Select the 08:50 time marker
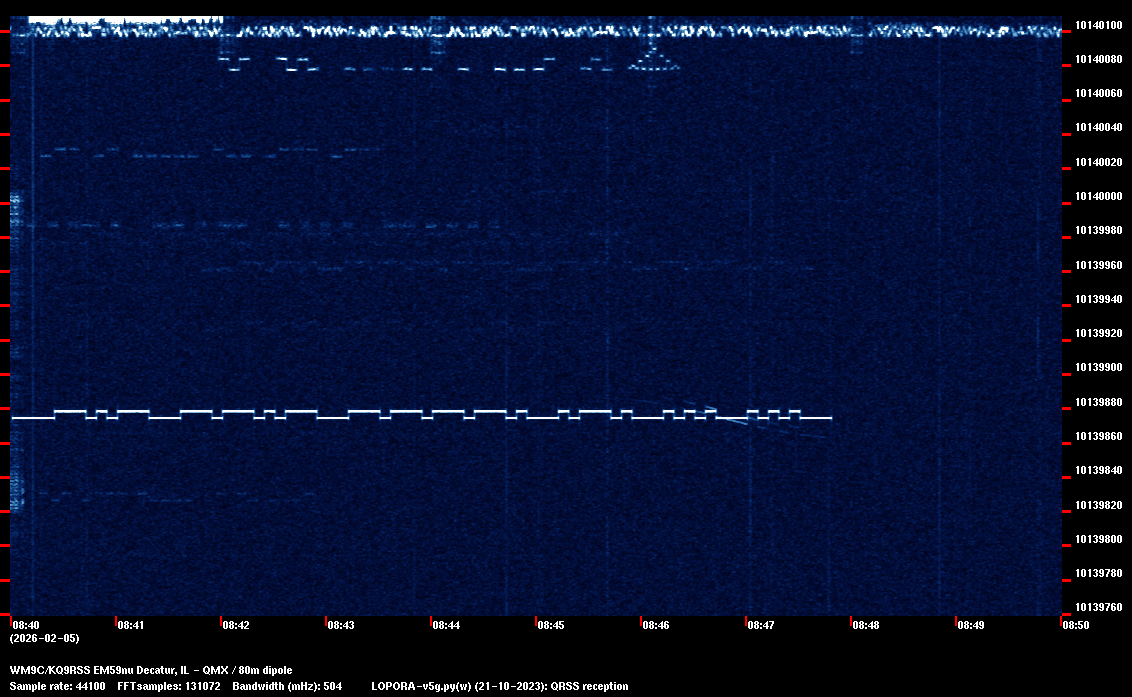 [x=1075, y=625]
